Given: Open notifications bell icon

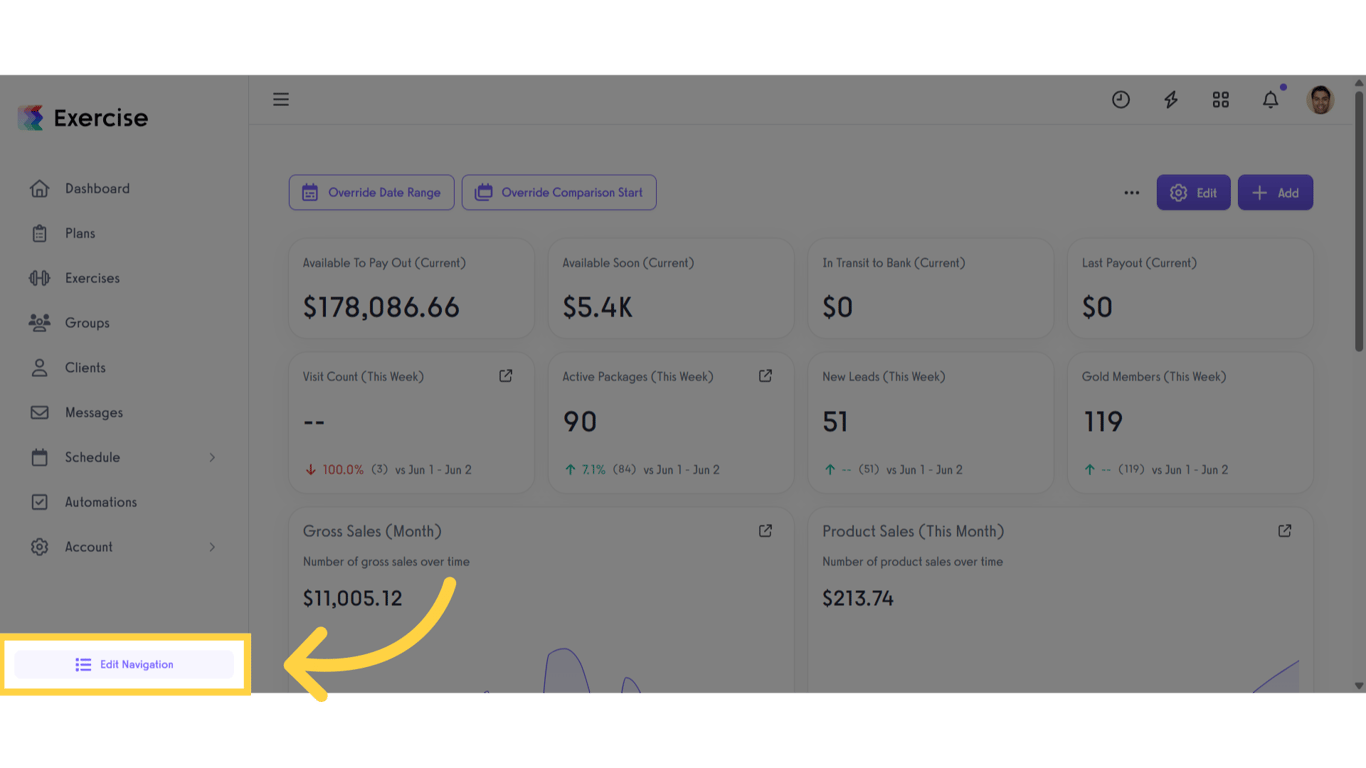Looking at the screenshot, I should click(1271, 99).
